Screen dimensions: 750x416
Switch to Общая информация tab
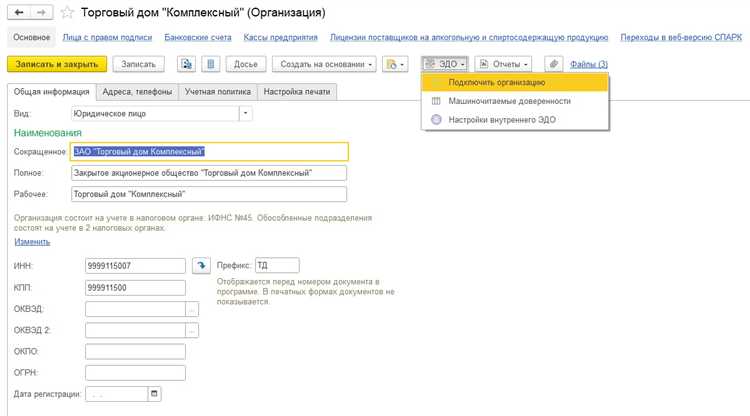pos(52,92)
